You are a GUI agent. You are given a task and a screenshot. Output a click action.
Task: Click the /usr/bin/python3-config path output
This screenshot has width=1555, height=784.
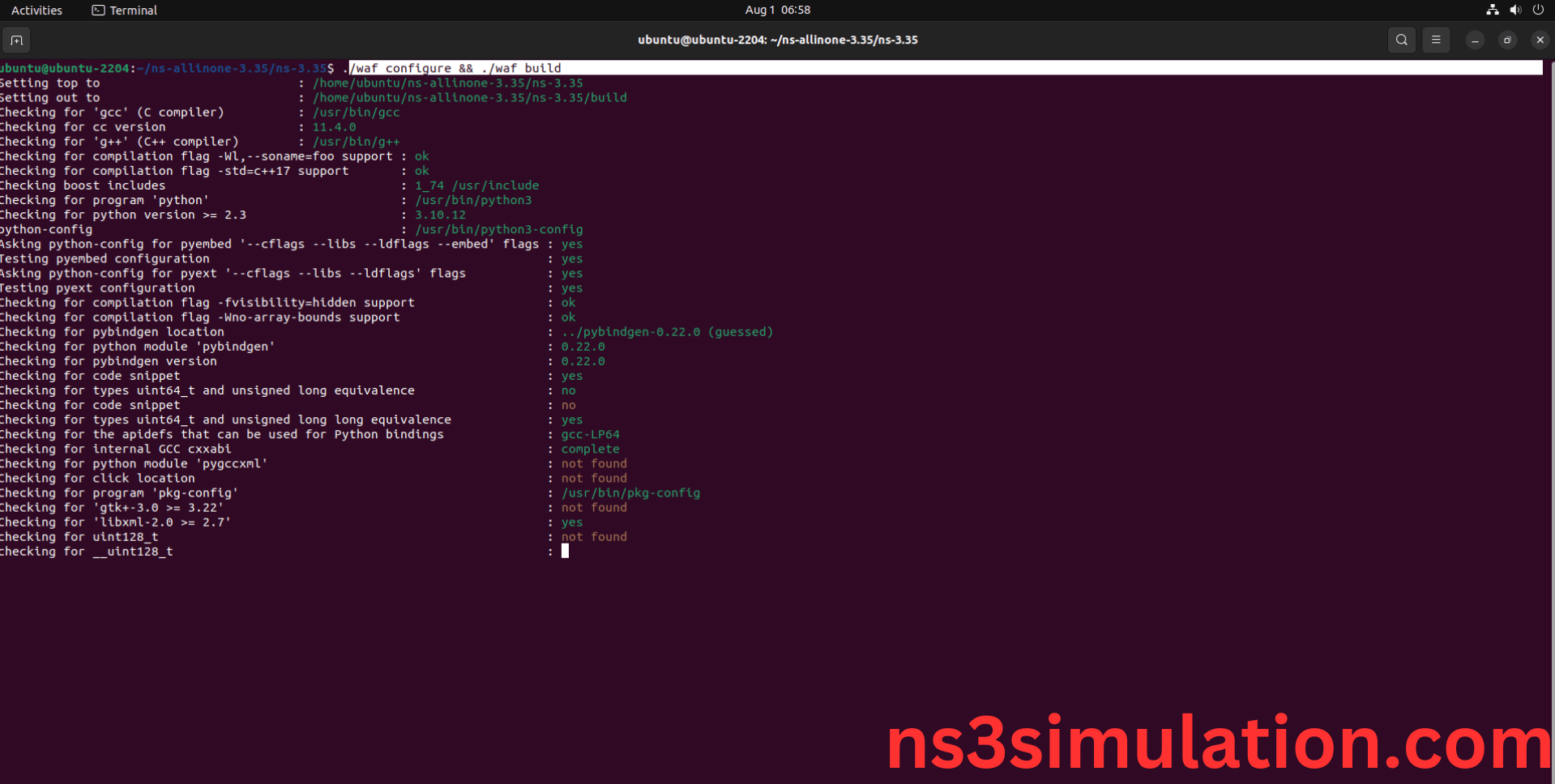[498, 230]
